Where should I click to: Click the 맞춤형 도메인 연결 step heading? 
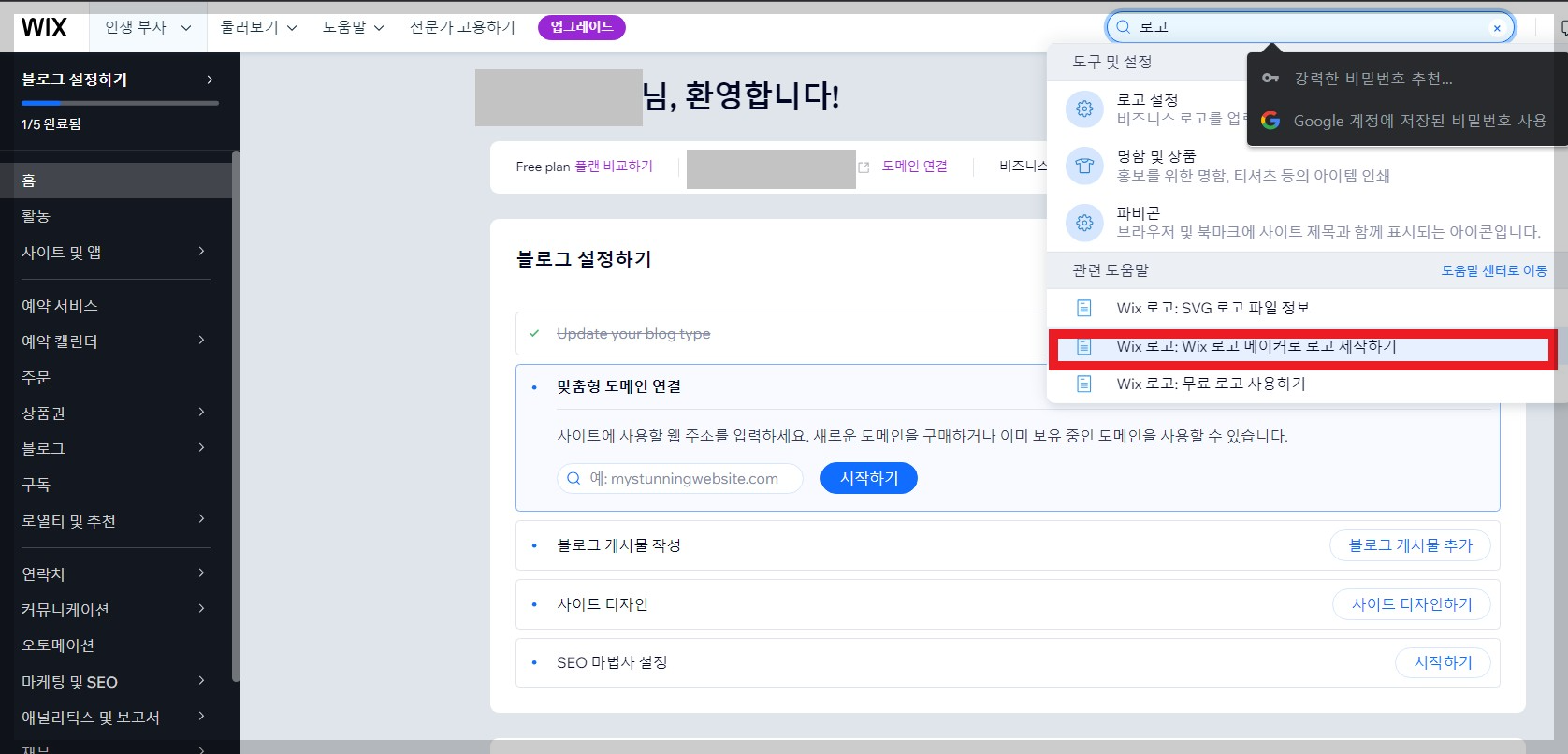click(618, 386)
